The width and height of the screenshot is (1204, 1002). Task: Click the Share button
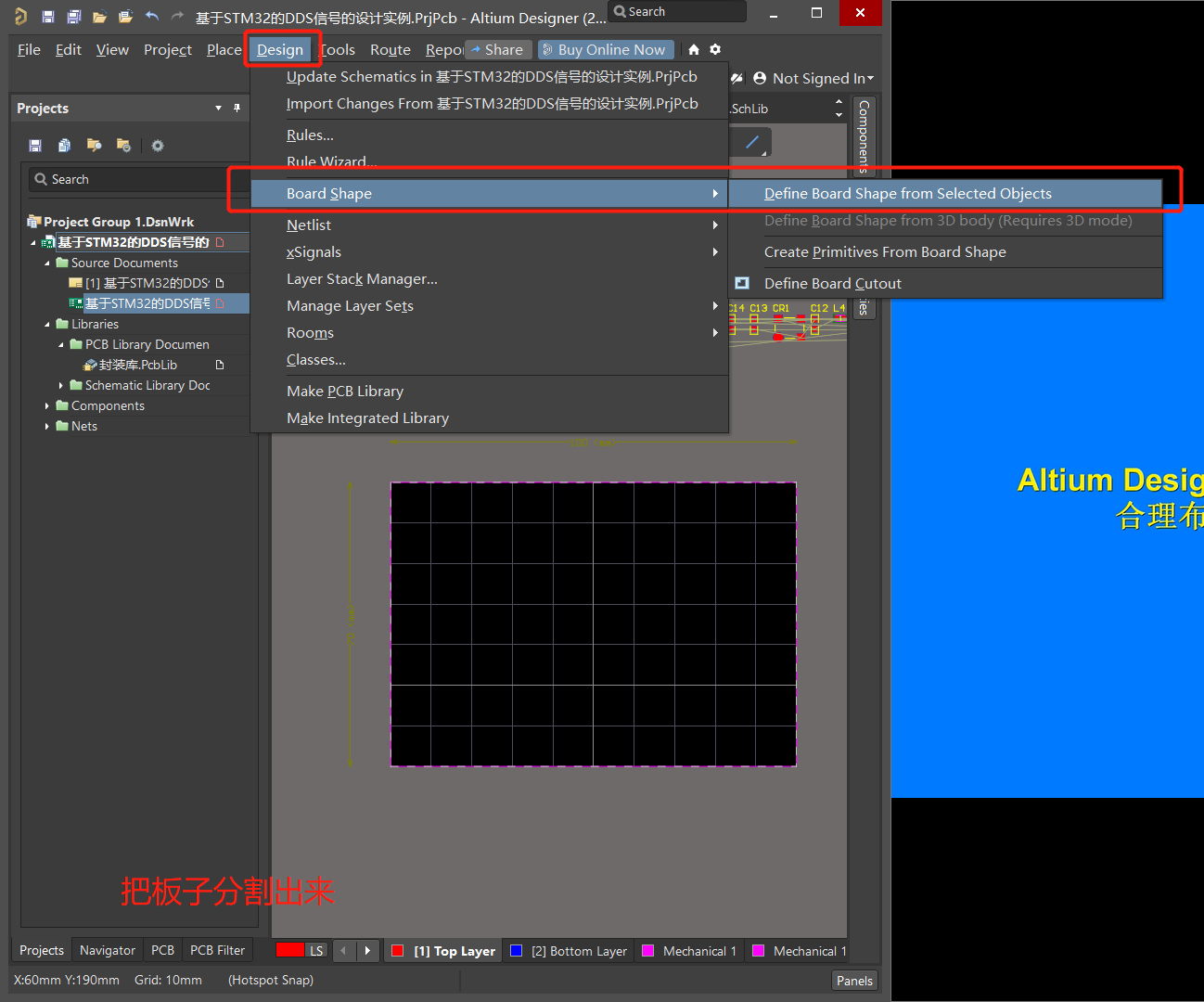[x=498, y=49]
